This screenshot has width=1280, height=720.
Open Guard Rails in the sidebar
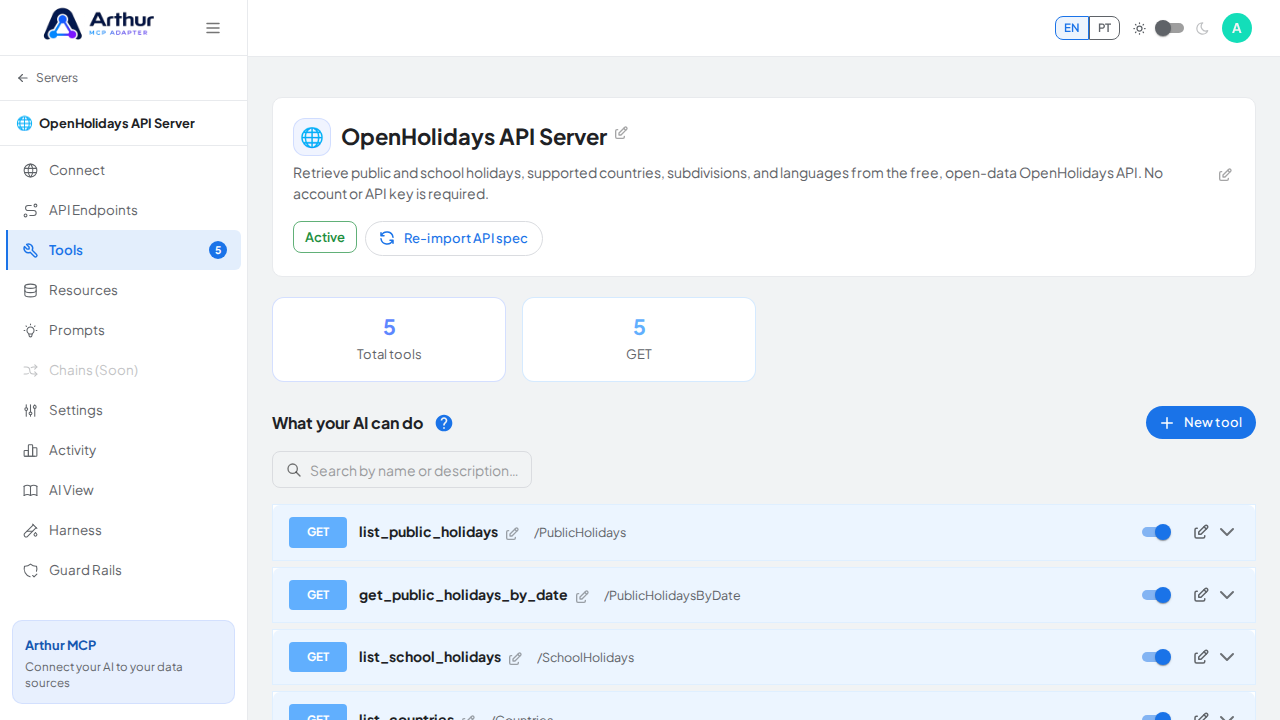[x=123, y=570]
